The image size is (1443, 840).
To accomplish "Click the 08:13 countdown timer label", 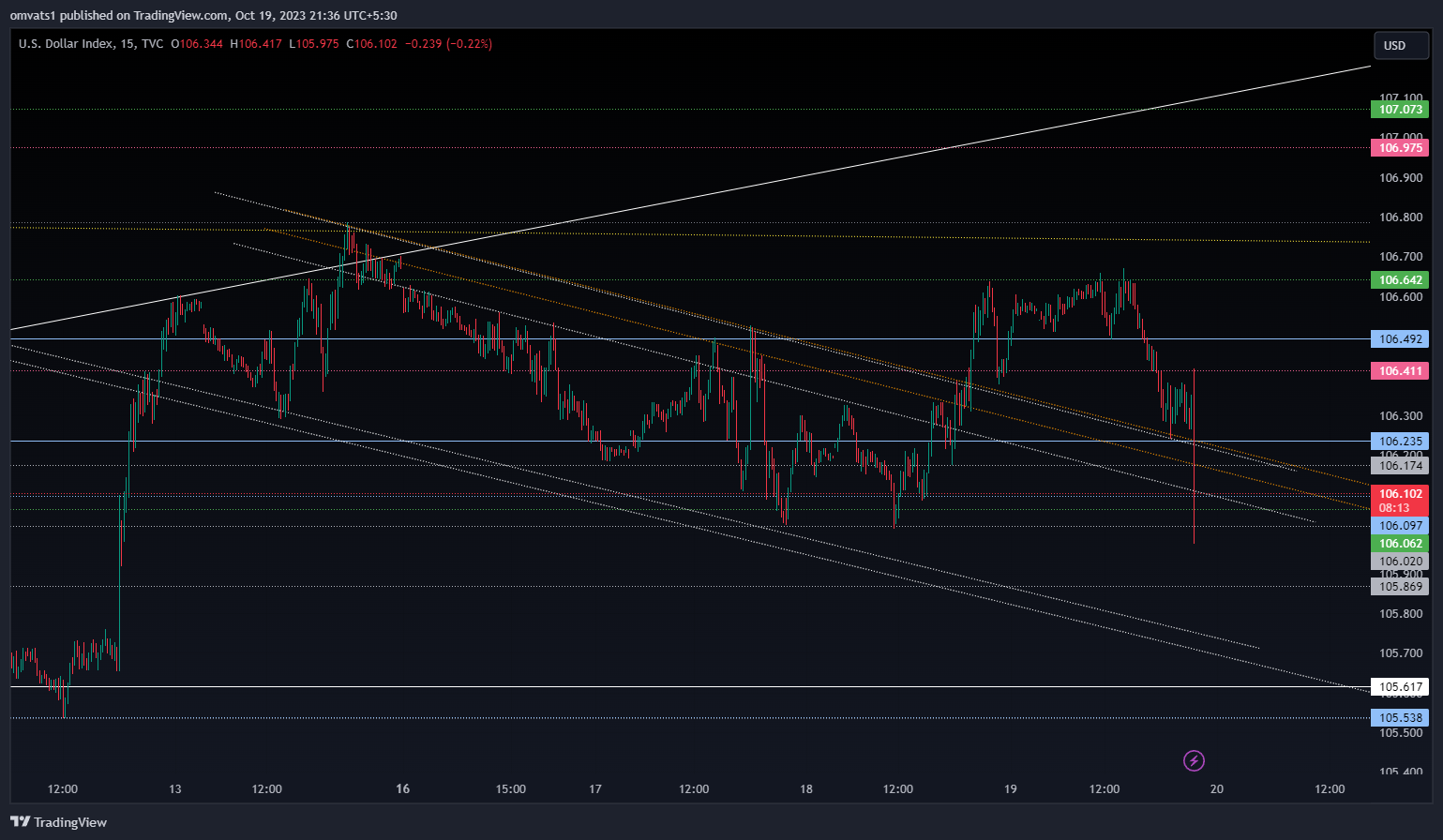I will (x=1395, y=508).
